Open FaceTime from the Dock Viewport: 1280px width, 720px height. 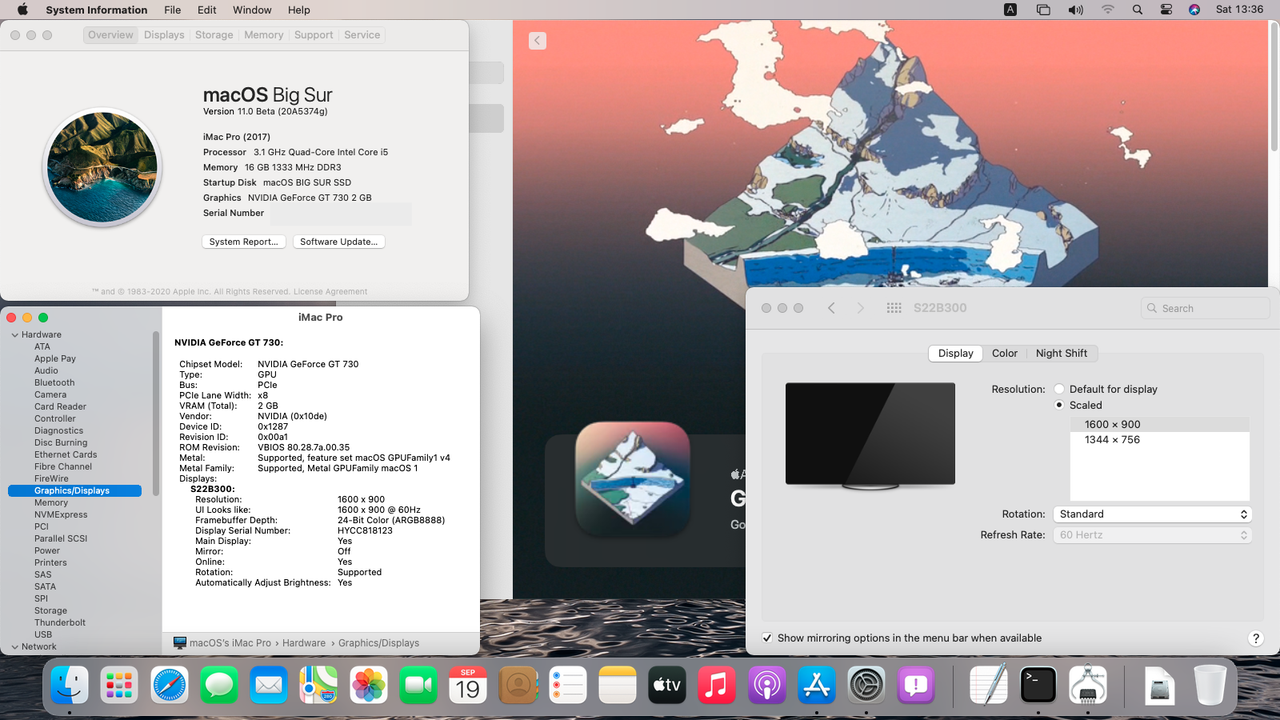pos(419,685)
